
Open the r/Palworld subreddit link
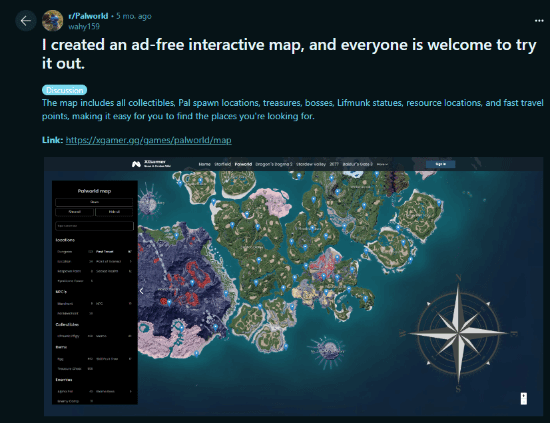[88, 16]
